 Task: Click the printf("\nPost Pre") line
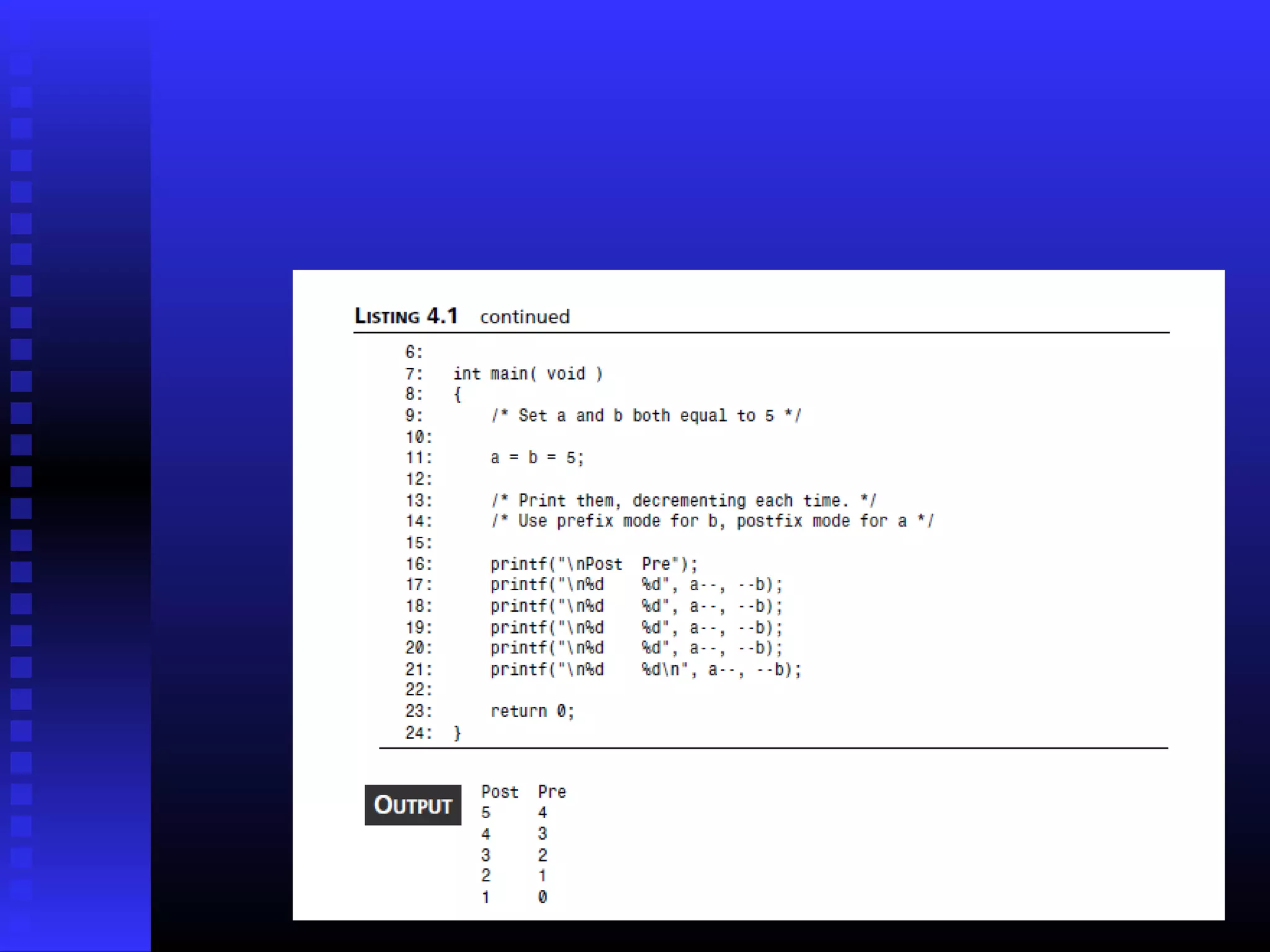coord(593,564)
